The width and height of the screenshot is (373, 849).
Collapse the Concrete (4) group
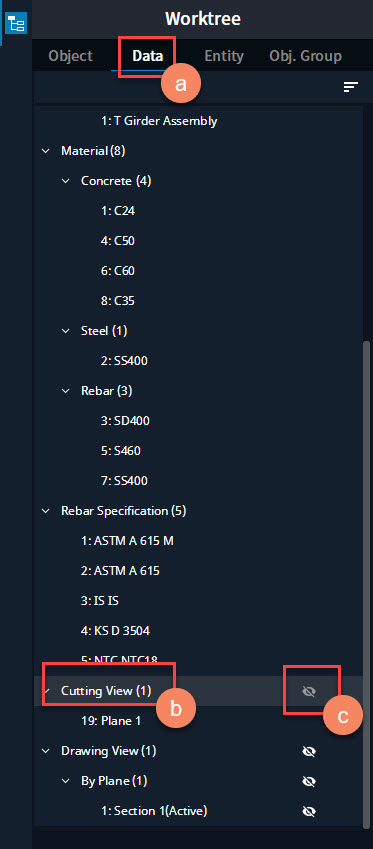[x=66, y=181]
